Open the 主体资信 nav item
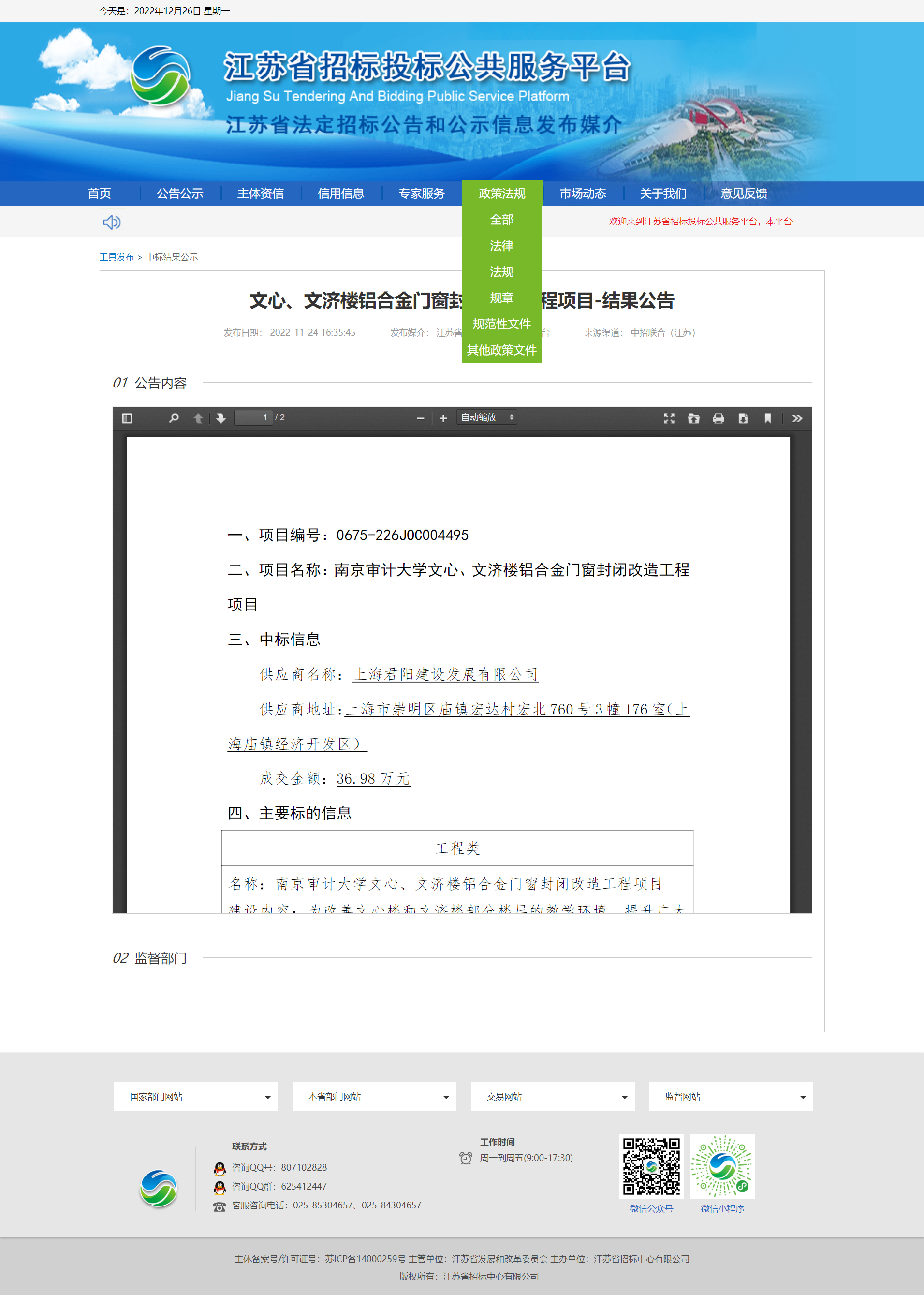The width and height of the screenshot is (924, 1295). pyautogui.click(x=261, y=194)
